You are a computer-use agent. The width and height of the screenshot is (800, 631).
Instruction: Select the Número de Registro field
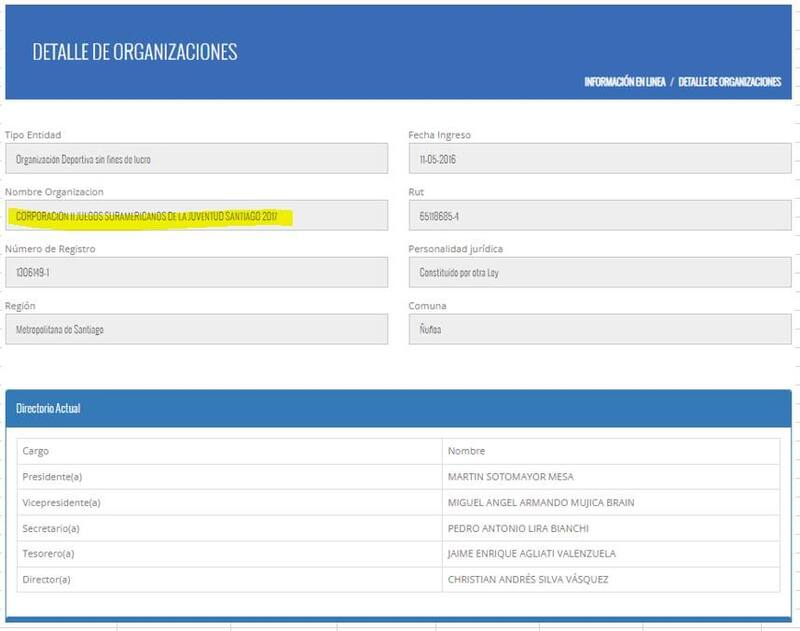coord(196,272)
